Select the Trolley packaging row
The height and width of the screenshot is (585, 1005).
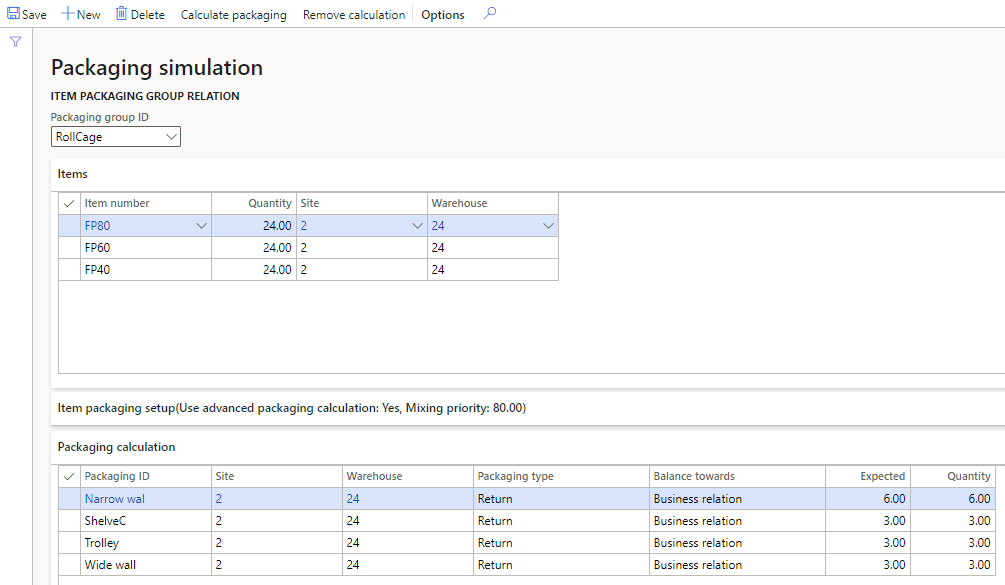point(102,543)
